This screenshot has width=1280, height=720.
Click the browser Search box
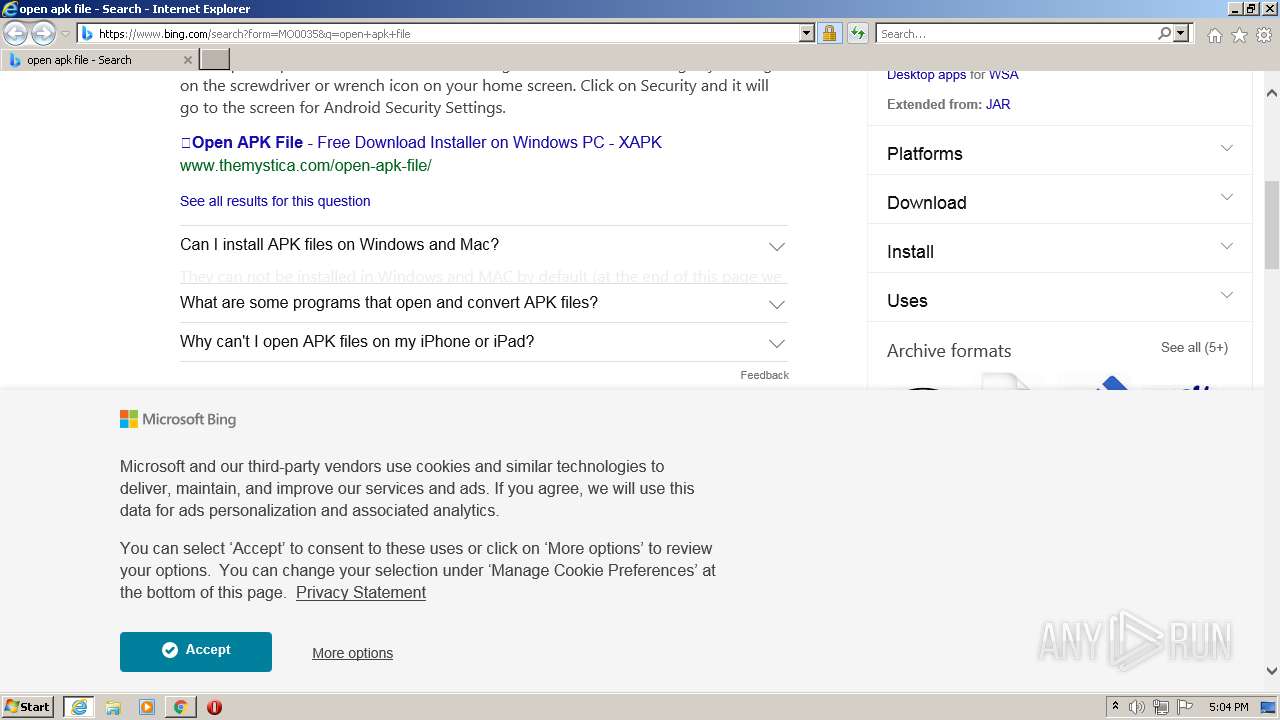(x=1016, y=34)
